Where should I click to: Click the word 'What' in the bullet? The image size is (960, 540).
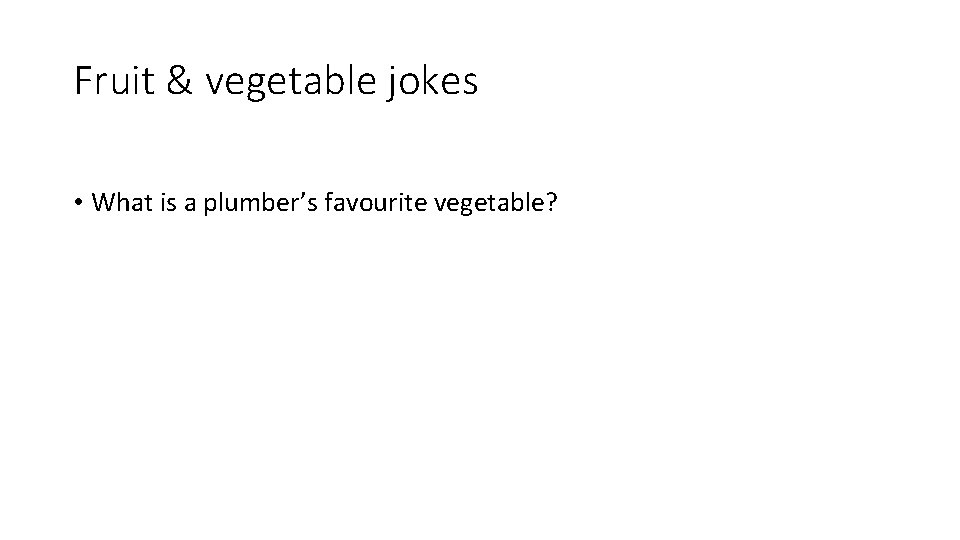(x=122, y=202)
